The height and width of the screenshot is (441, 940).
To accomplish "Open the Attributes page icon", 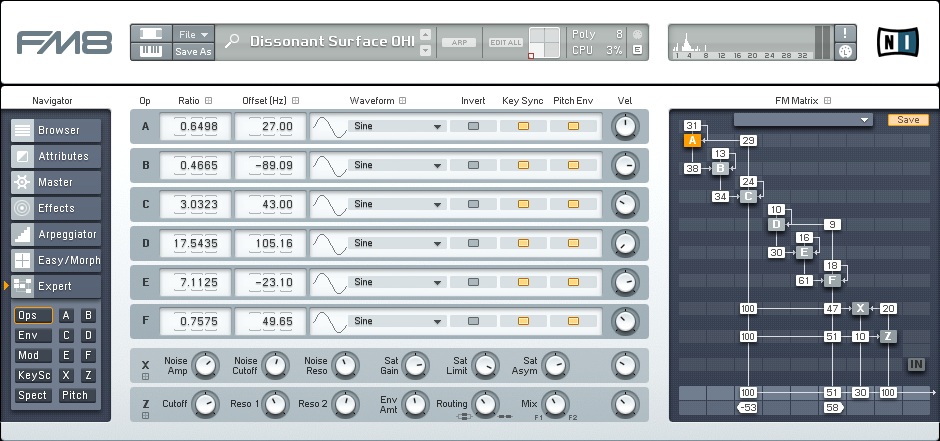I will click(23, 156).
